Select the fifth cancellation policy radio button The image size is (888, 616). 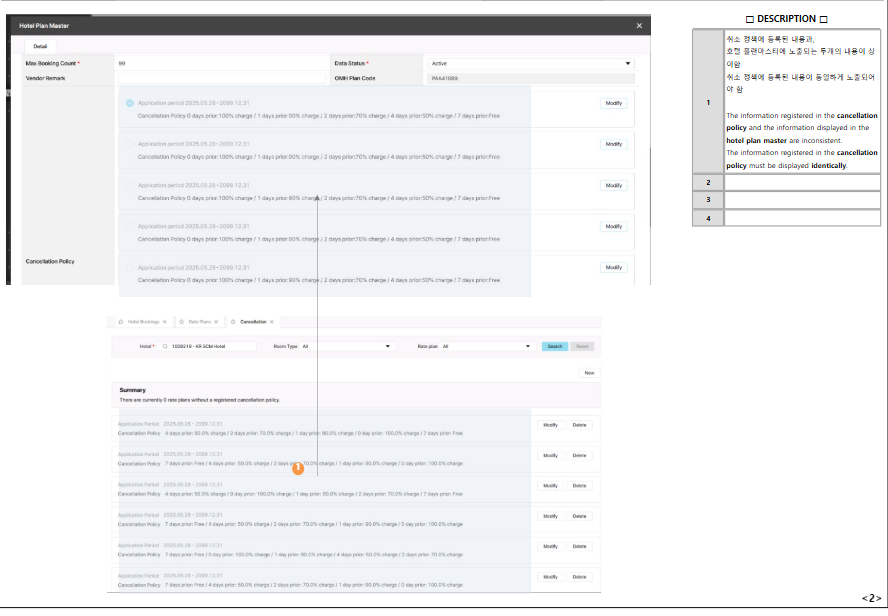click(130, 267)
